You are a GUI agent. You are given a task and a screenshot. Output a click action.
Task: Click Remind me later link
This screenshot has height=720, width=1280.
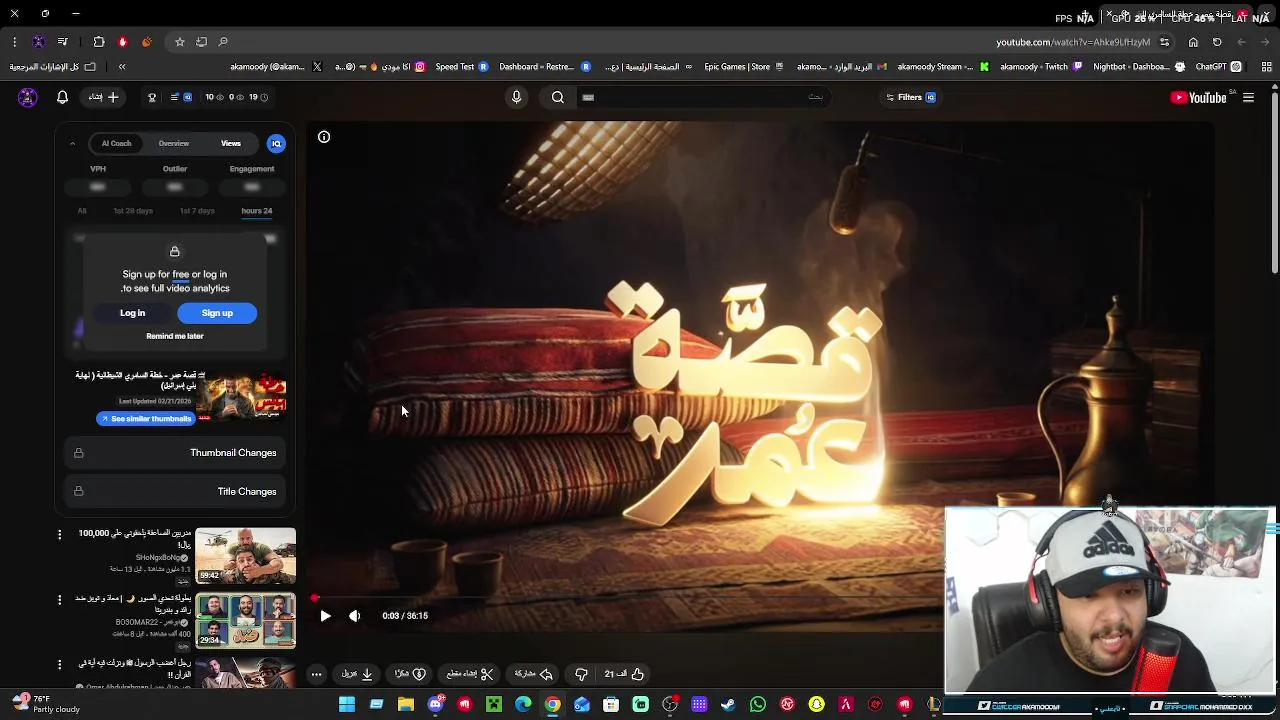[175, 336]
